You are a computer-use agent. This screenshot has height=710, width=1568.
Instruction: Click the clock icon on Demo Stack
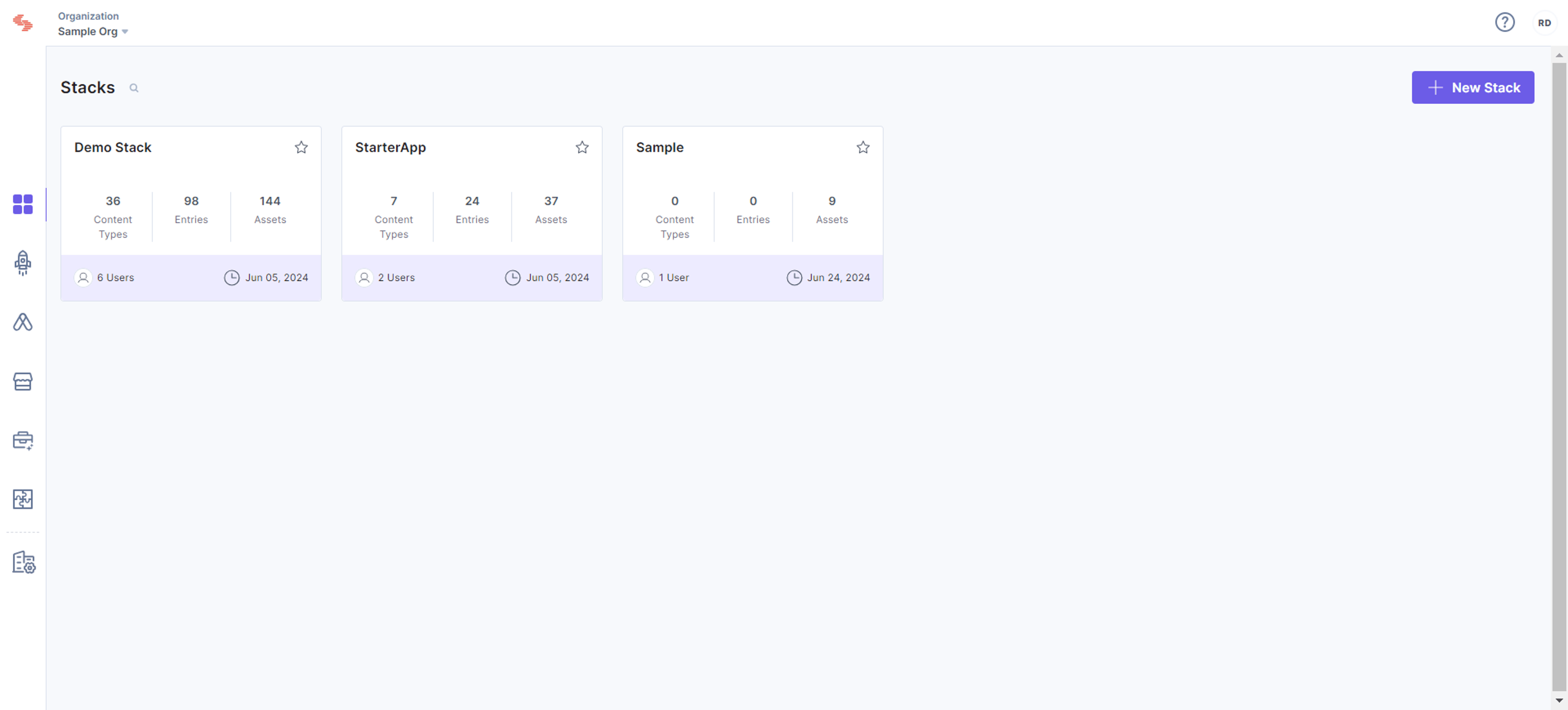[231, 278]
